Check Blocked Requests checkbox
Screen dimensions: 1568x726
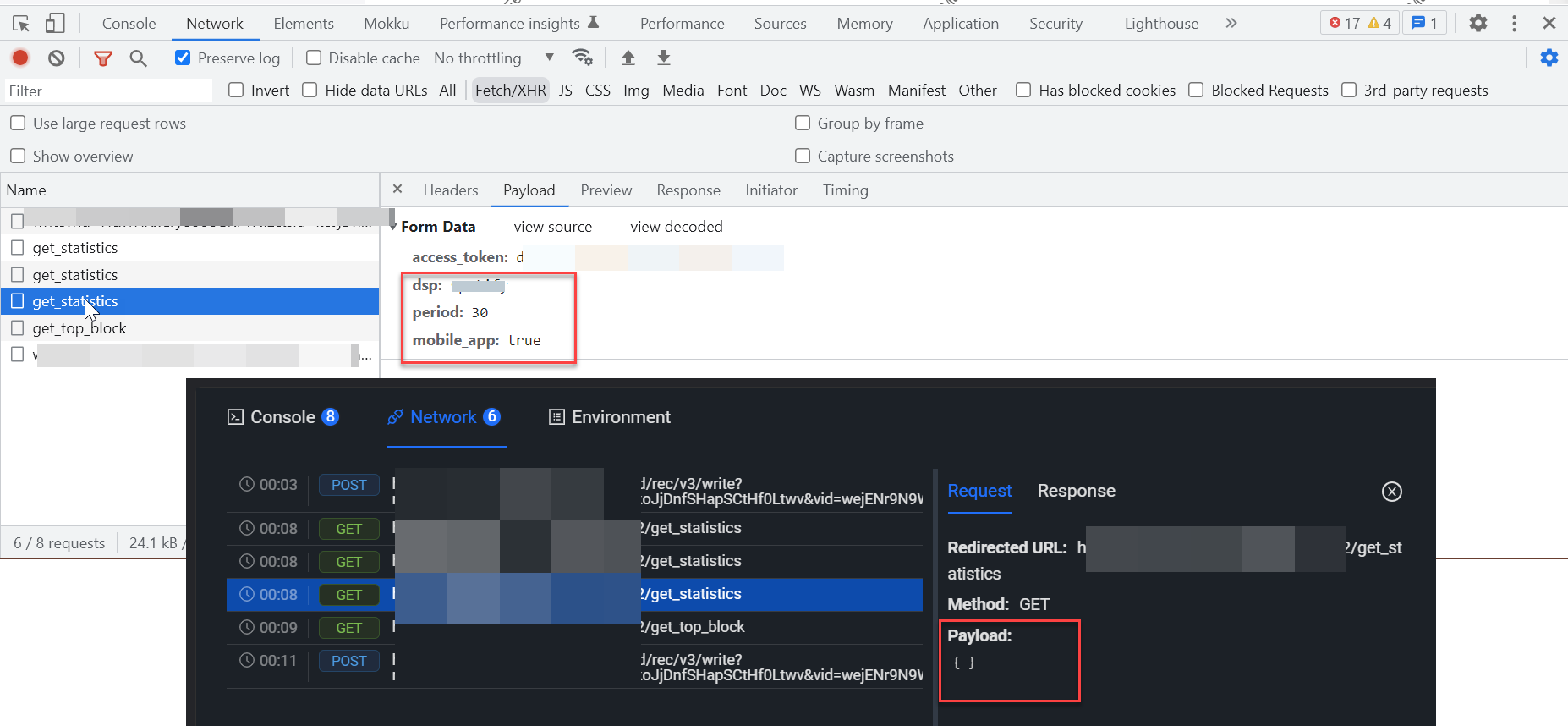[1196, 90]
